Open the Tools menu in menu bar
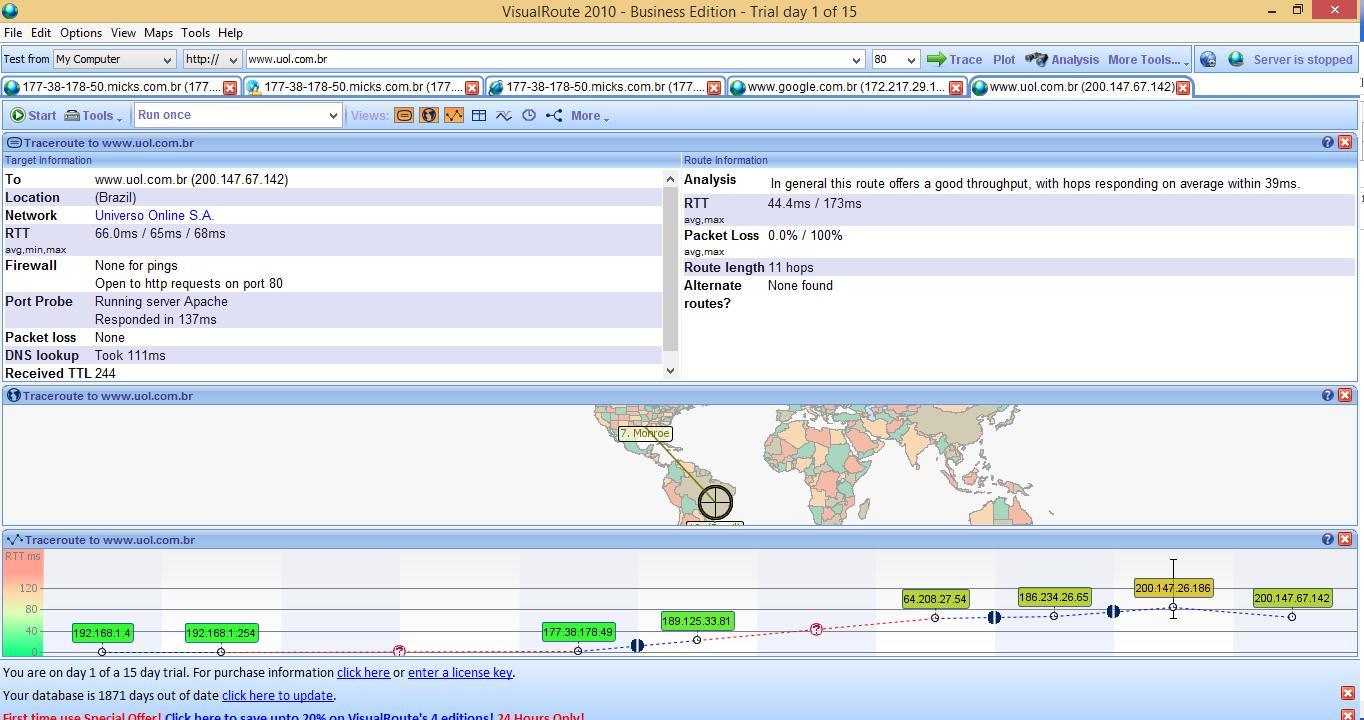The width and height of the screenshot is (1364, 720). point(195,33)
